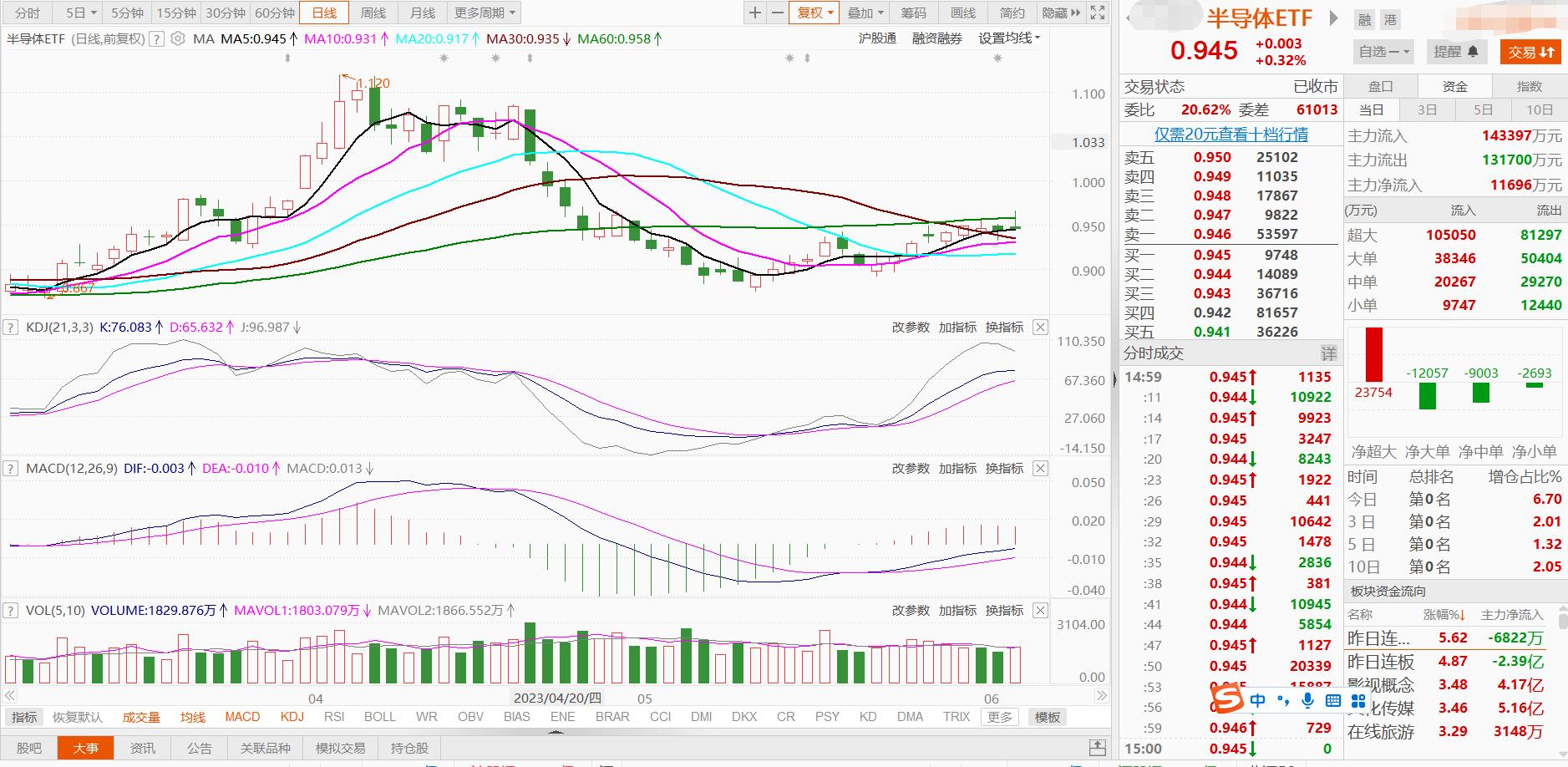This screenshot has height=767, width=1568.
Task: Open the 仅需20元查看十档行情 link
Action: (1231, 135)
